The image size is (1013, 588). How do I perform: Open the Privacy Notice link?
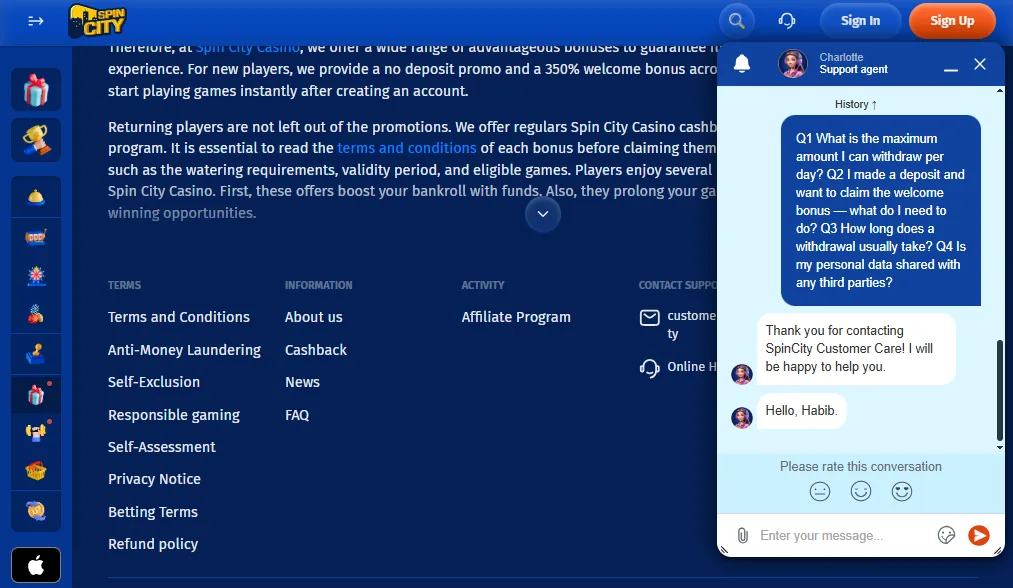click(154, 479)
